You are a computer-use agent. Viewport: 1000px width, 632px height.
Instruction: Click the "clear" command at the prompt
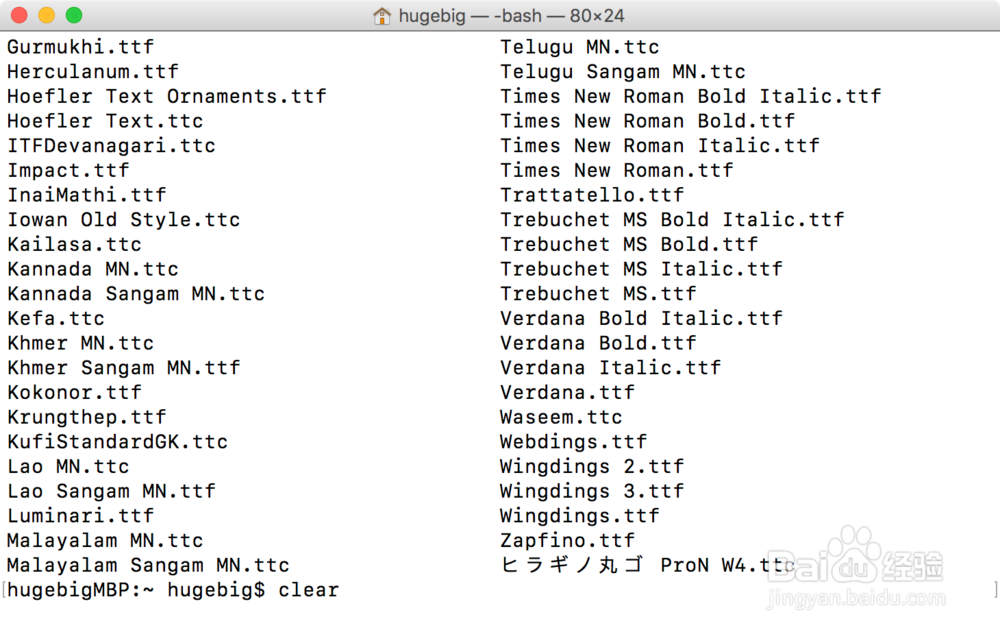pos(309,590)
